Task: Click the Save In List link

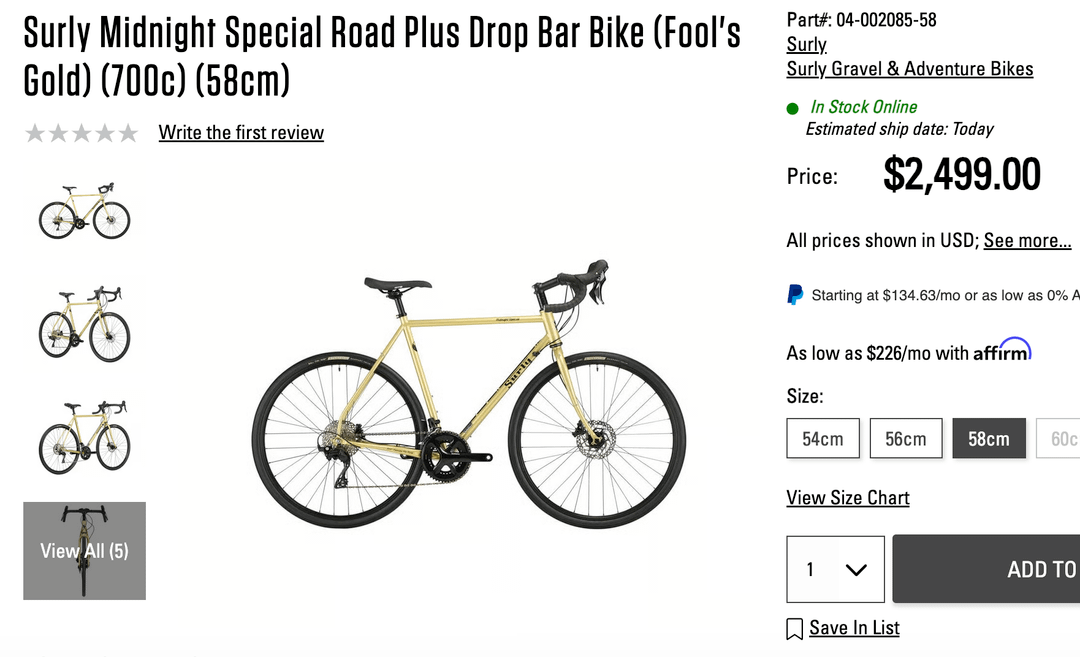Action: click(x=854, y=628)
